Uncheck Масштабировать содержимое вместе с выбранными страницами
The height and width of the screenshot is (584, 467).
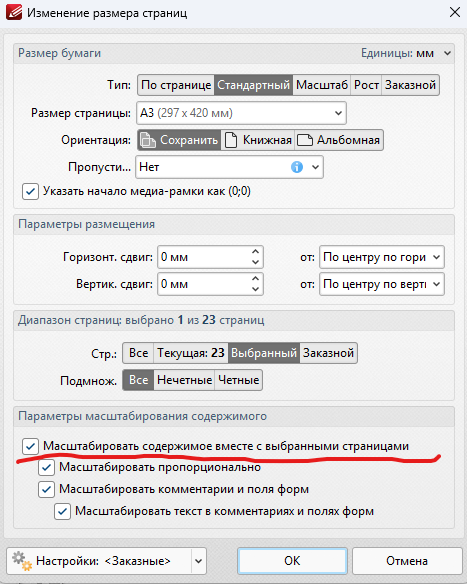tap(30, 446)
